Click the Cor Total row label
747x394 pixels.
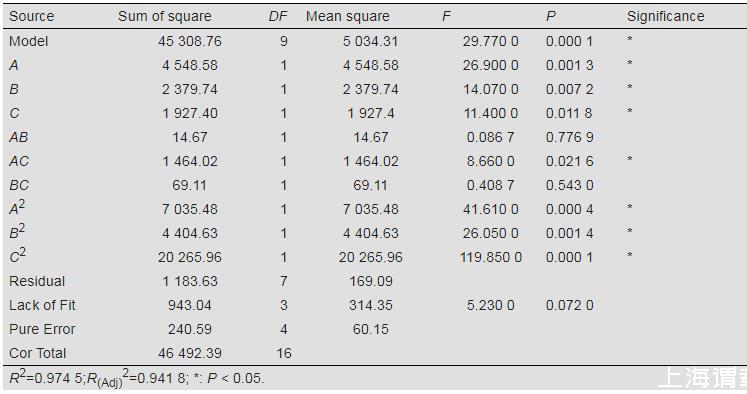pyautogui.click(x=37, y=353)
